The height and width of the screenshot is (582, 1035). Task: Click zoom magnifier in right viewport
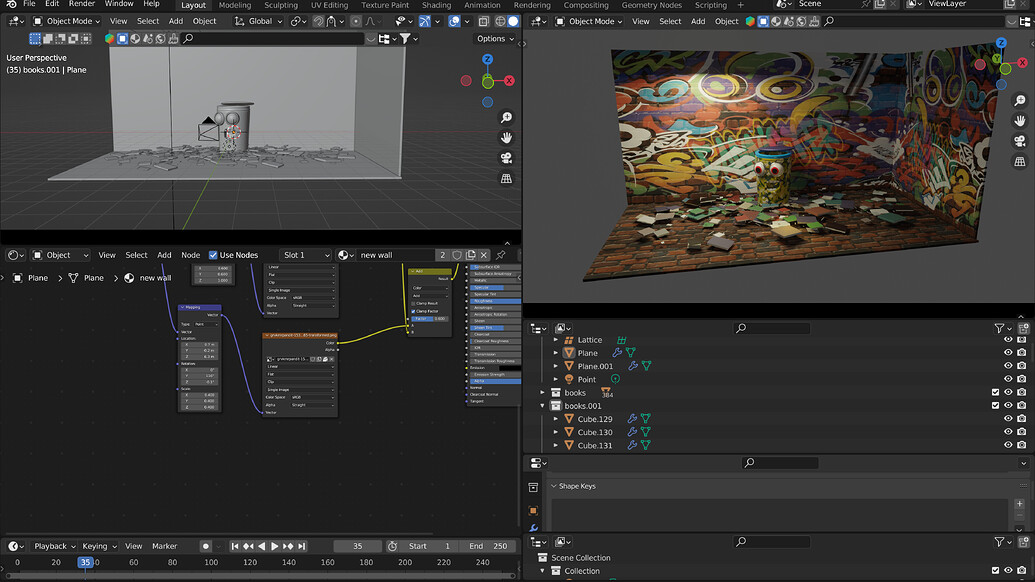point(1020,100)
